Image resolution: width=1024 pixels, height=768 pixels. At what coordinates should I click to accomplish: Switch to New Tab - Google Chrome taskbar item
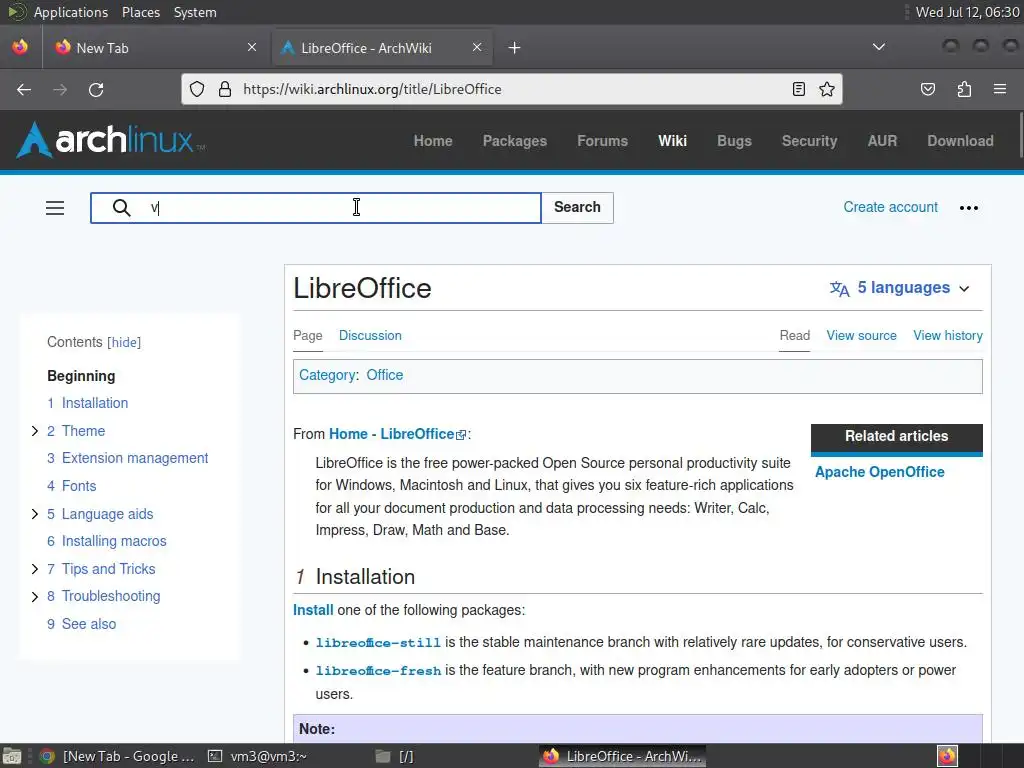118,756
